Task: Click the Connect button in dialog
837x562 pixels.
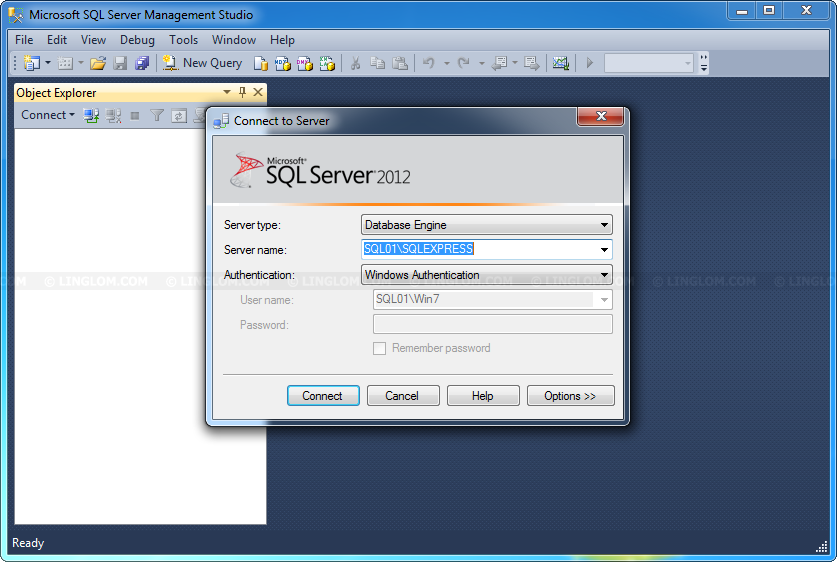Action: (x=323, y=395)
